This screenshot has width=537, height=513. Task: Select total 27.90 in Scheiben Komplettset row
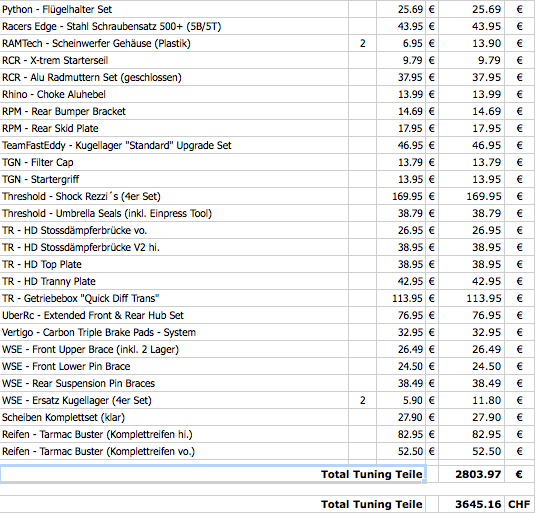point(472,417)
